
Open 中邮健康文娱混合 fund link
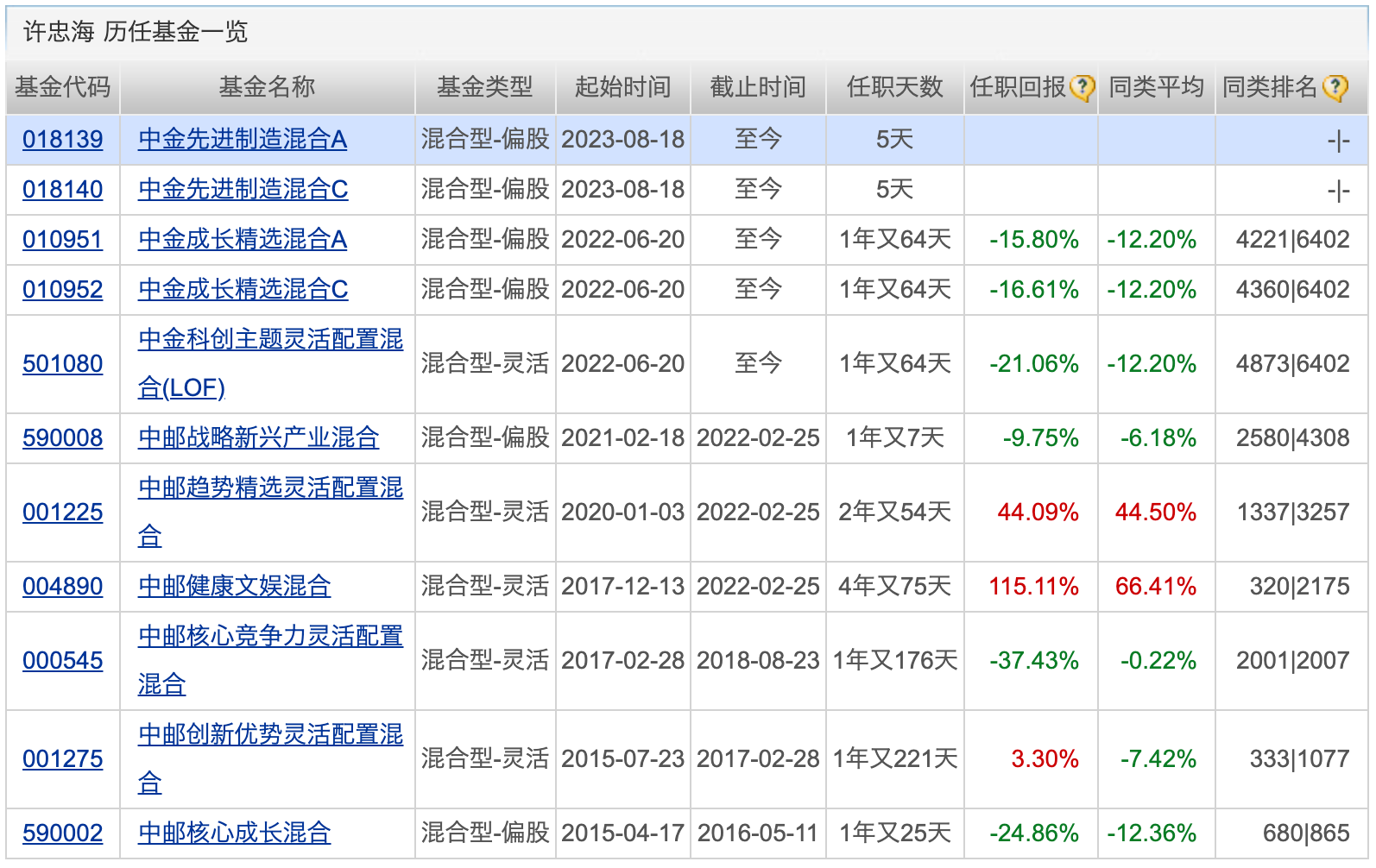235,587
